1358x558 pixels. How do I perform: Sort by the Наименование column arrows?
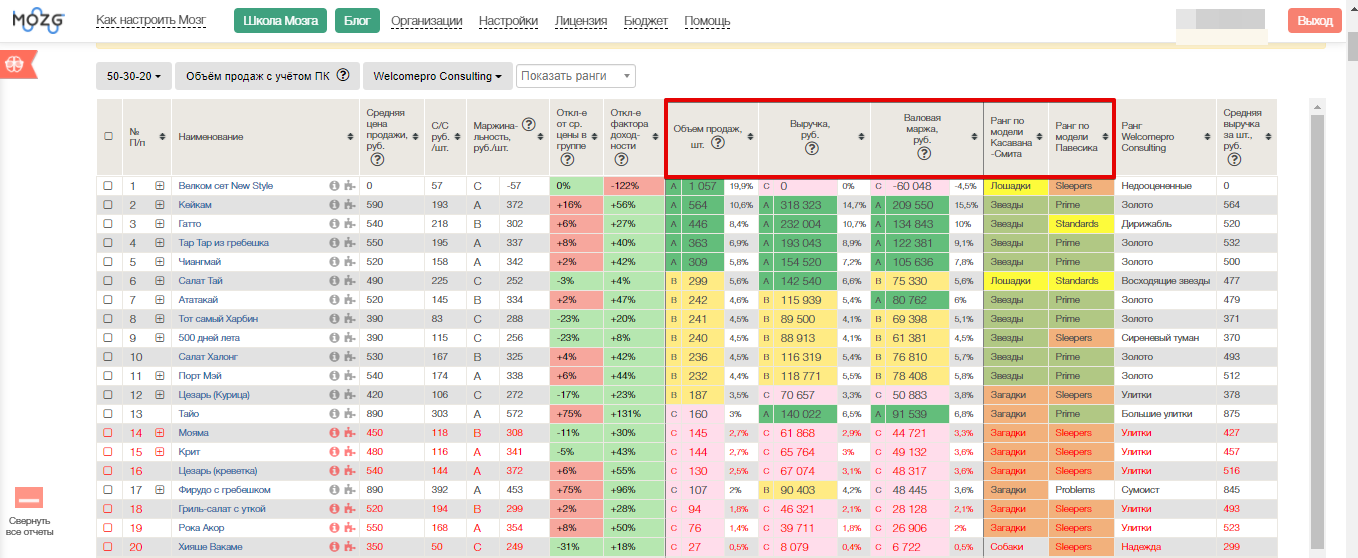point(350,136)
